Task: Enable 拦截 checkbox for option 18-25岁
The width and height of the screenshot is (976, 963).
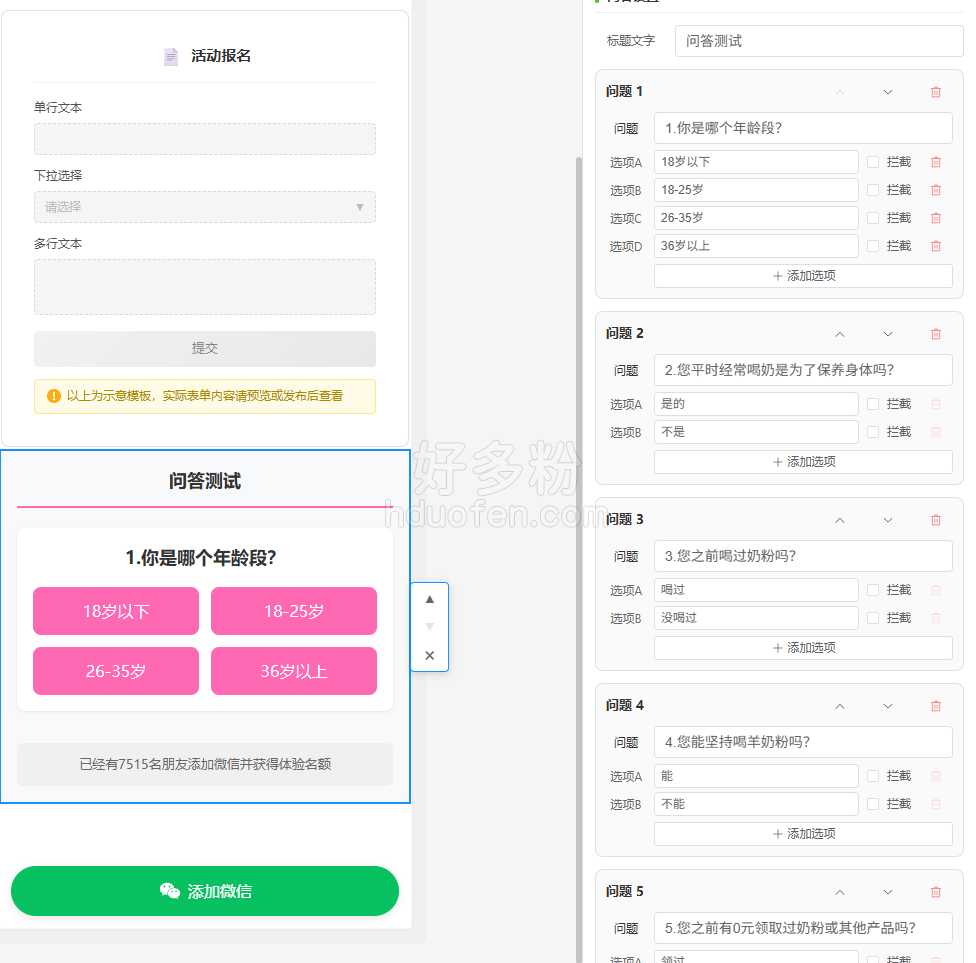Action: point(873,190)
